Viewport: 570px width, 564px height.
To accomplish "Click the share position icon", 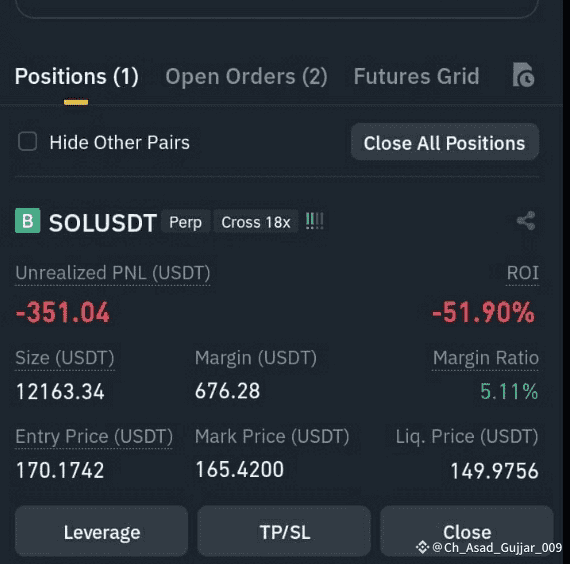I will pyautogui.click(x=526, y=221).
